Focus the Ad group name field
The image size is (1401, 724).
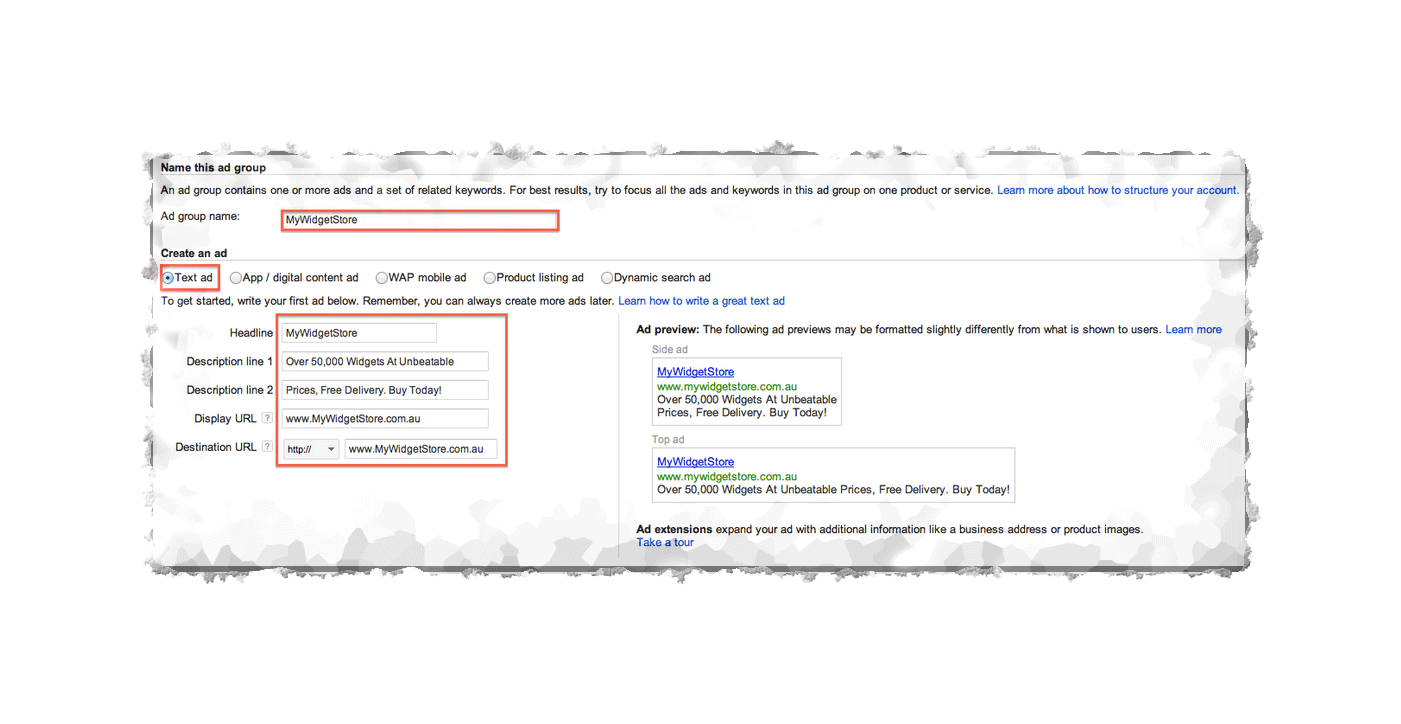tap(419, 220)
